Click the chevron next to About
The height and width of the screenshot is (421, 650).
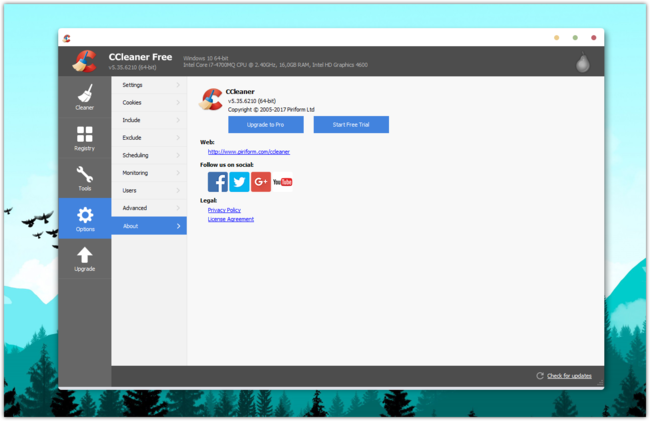pyautogui.click(x=178, y=226)
